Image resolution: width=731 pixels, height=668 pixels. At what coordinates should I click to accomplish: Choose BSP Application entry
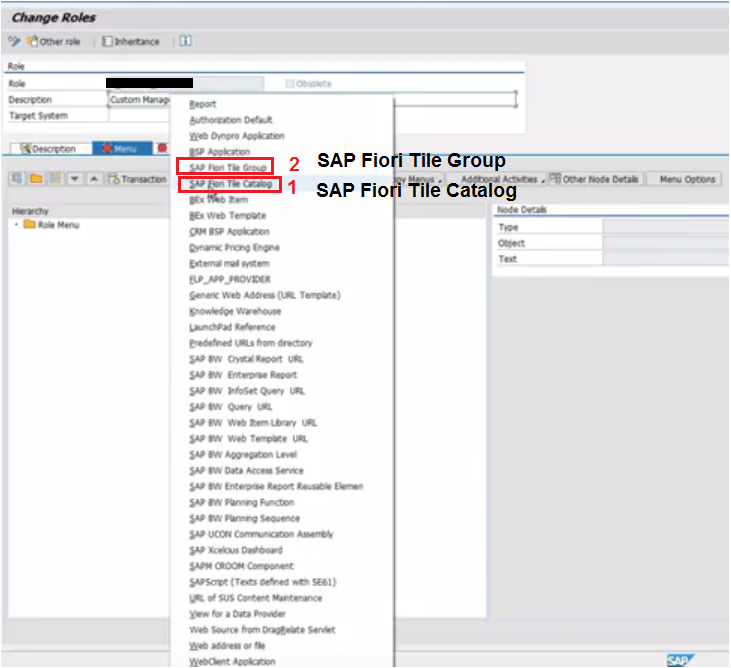coord(220,152)
